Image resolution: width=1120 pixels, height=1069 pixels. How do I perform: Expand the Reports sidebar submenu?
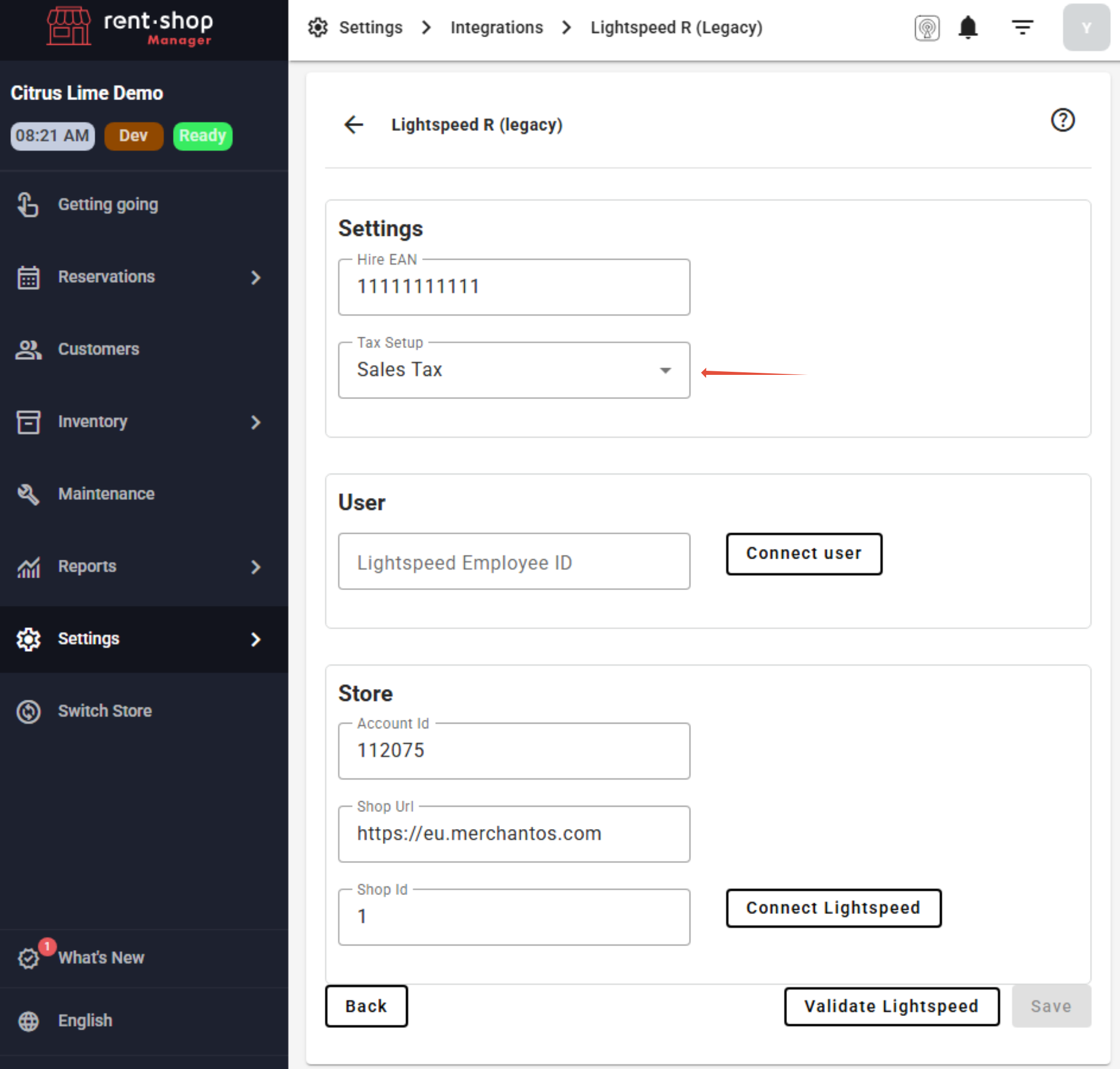[x=256, y=566]
